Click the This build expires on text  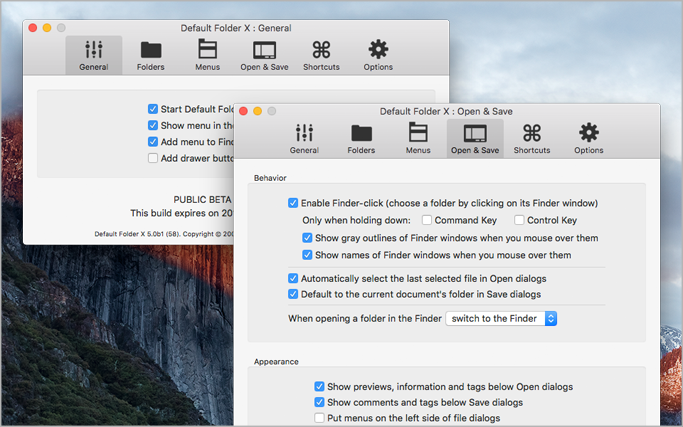pos(182,213)
